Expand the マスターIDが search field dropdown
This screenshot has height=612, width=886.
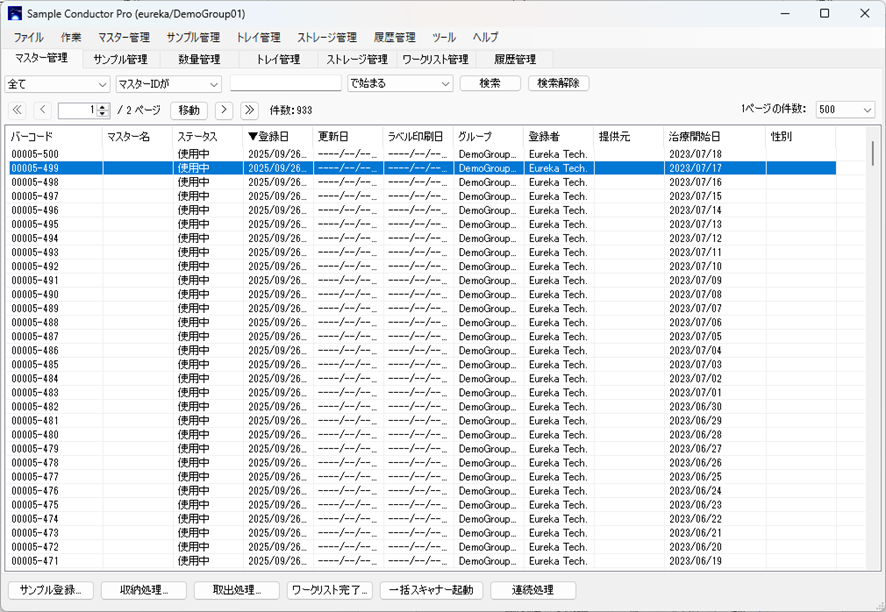(168, 84)
